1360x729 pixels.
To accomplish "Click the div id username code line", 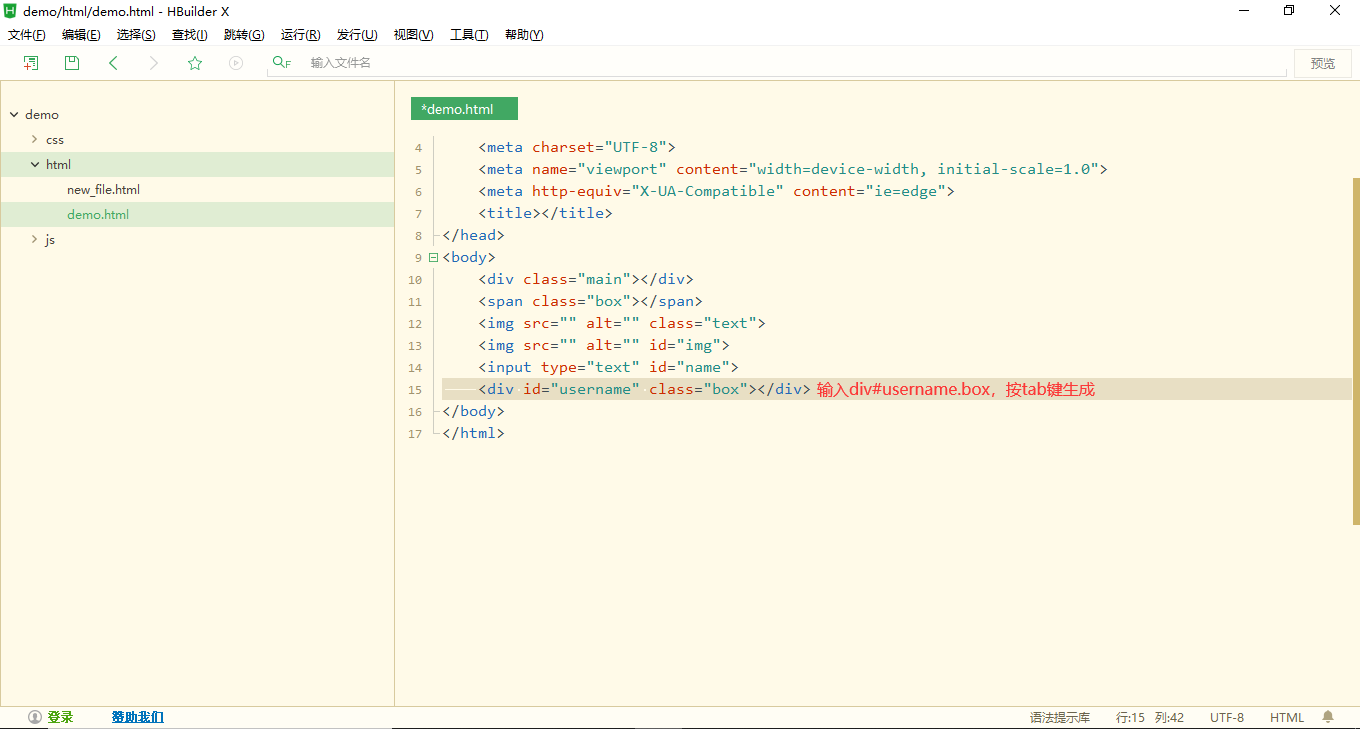I will point(644,389).
